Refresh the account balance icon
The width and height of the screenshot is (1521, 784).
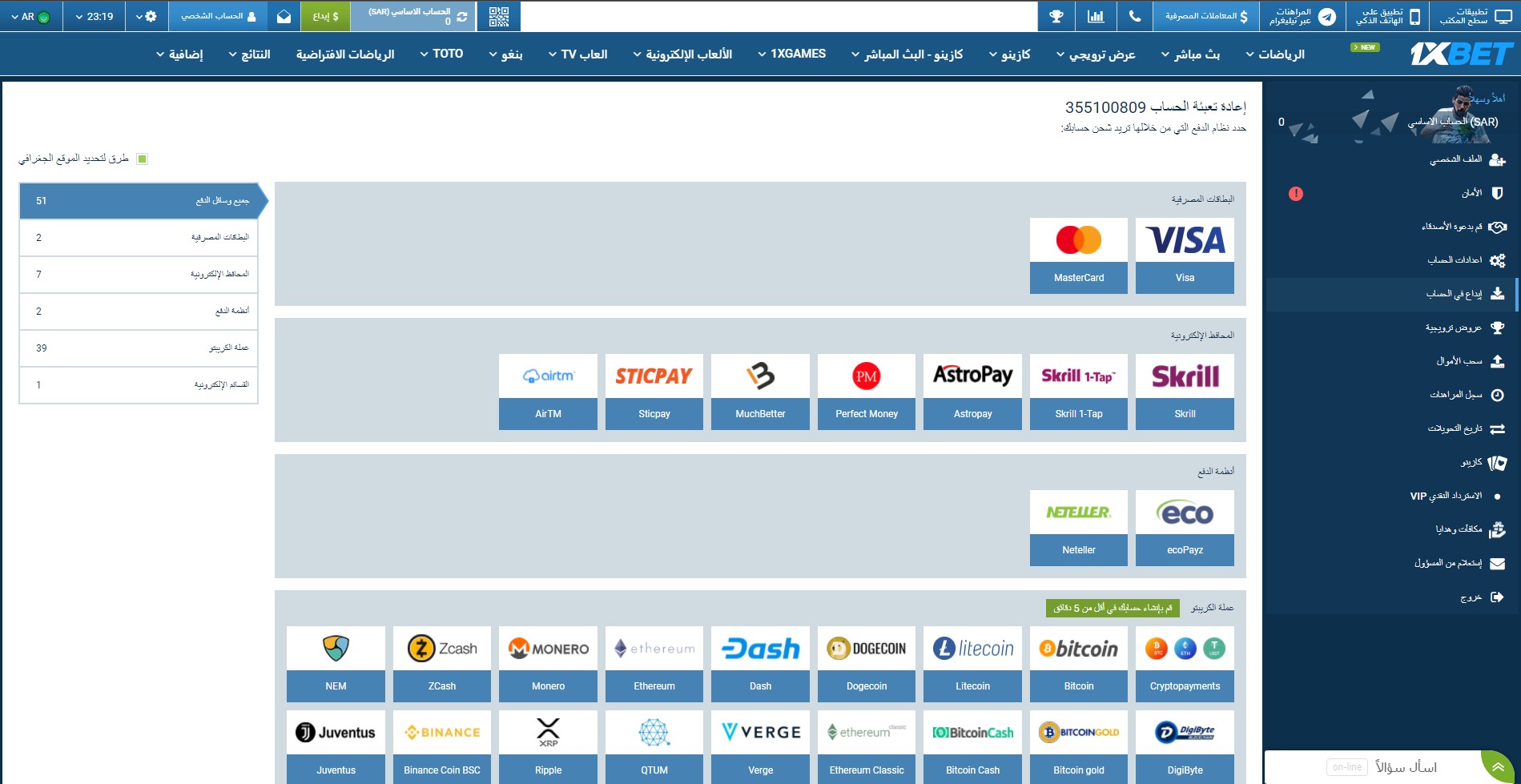tap(461, 17)
